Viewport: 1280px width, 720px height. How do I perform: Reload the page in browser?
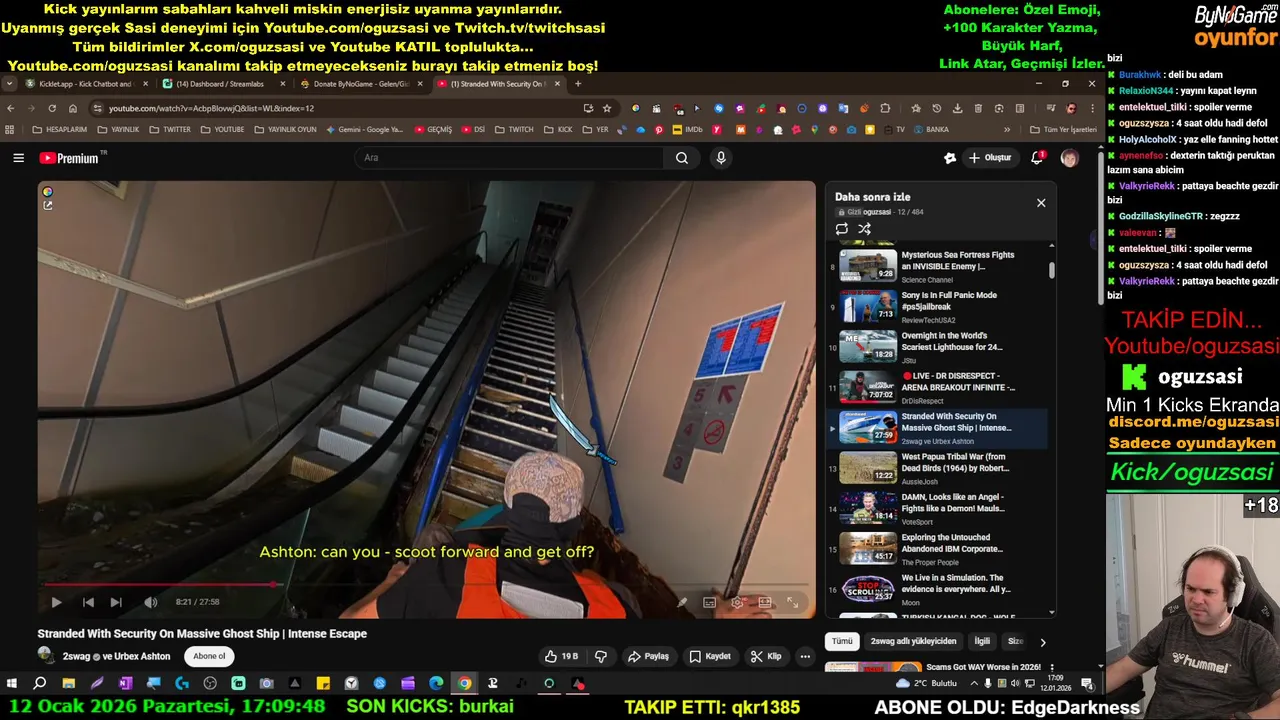[x=52, y=108]
